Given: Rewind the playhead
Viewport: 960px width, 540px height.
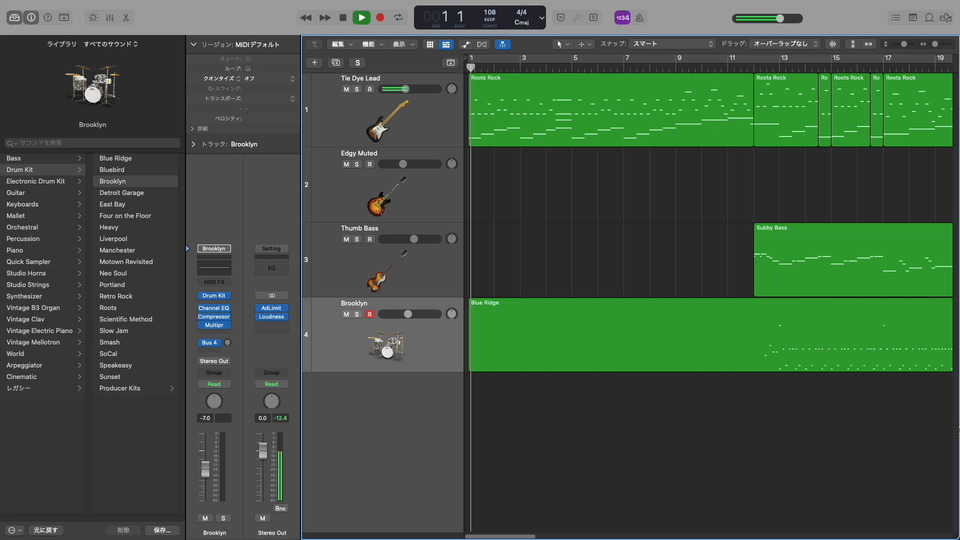Looking at the screenshot, I should coord(306,18).
